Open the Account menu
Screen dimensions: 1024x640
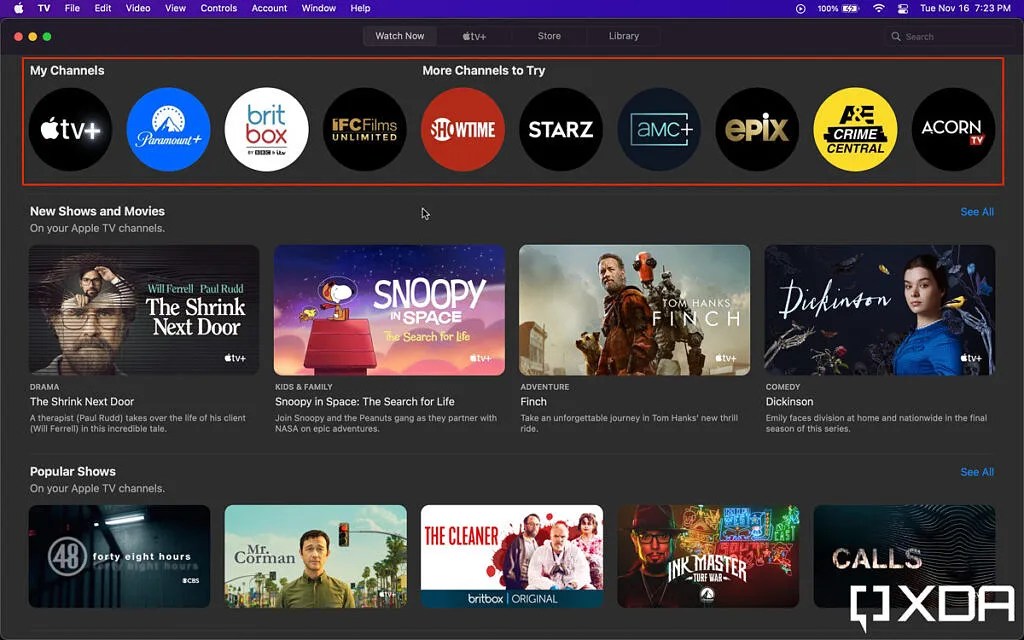click(x=268, y=8)
